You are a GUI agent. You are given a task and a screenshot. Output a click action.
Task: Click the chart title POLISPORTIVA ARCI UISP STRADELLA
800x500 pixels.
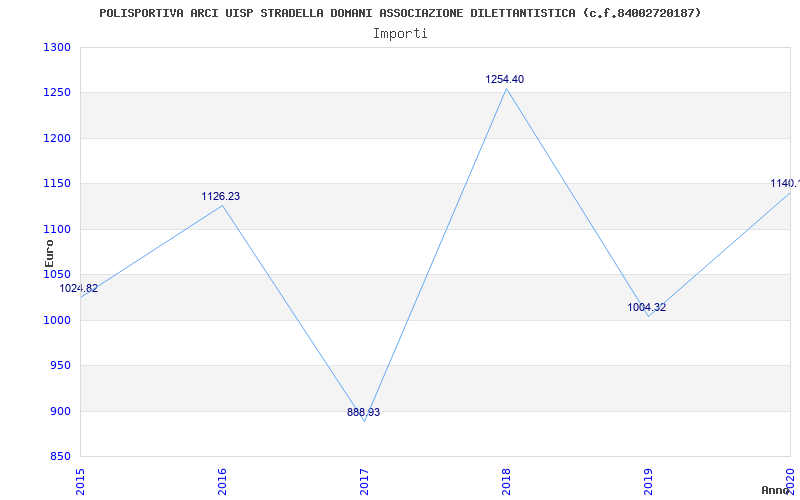(x=400, y=13)
